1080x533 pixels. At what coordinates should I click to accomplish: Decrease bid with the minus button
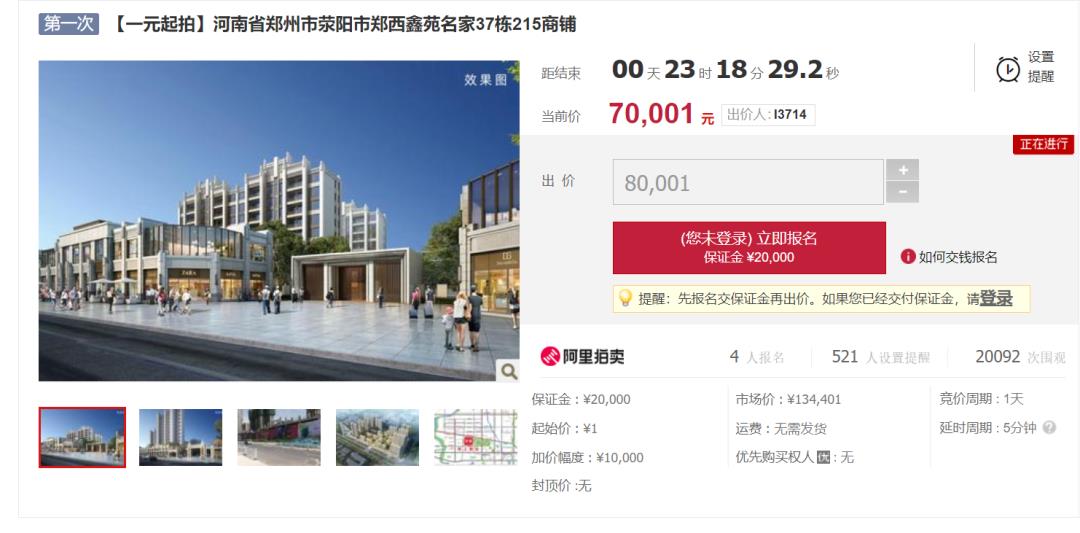(x=902, y=192)
